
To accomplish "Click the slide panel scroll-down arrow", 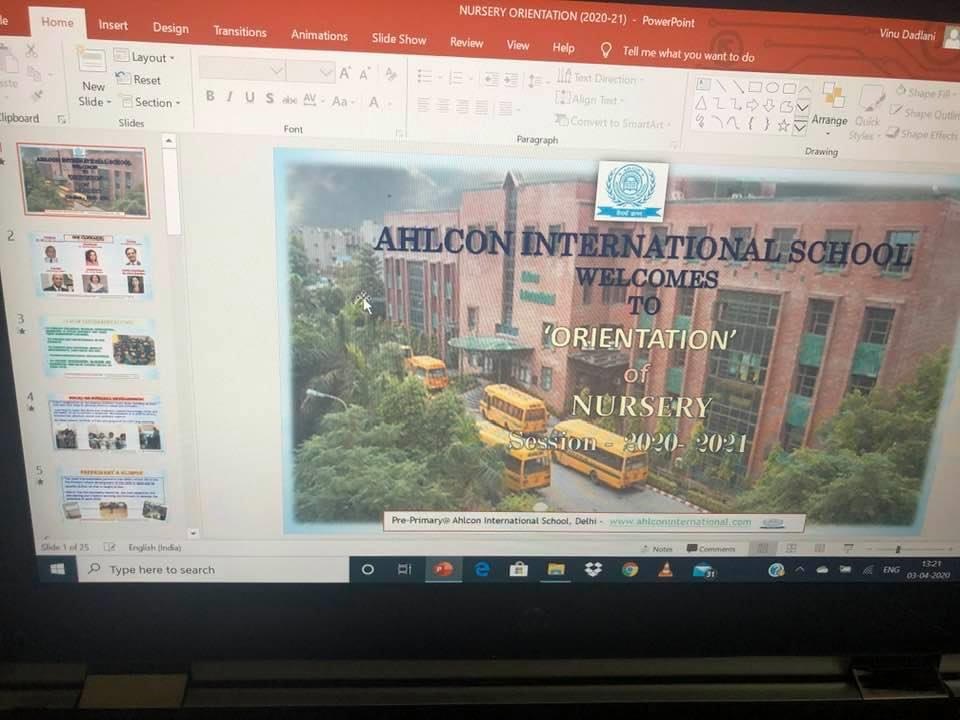I will pos(193,533).
